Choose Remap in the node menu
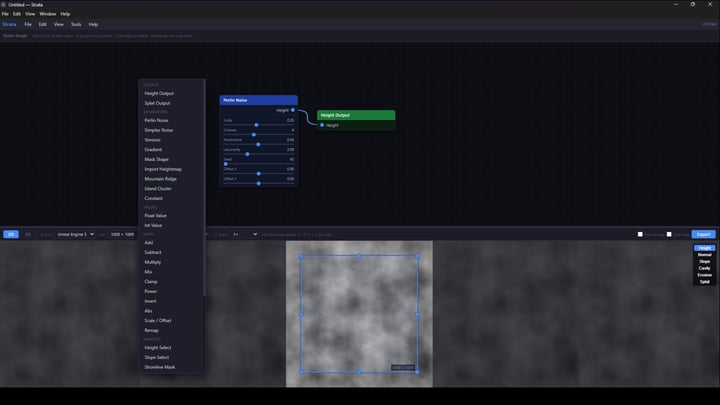The height and width of the screenshot is (405, 720). pyautogui.click(x=171, y=331)
